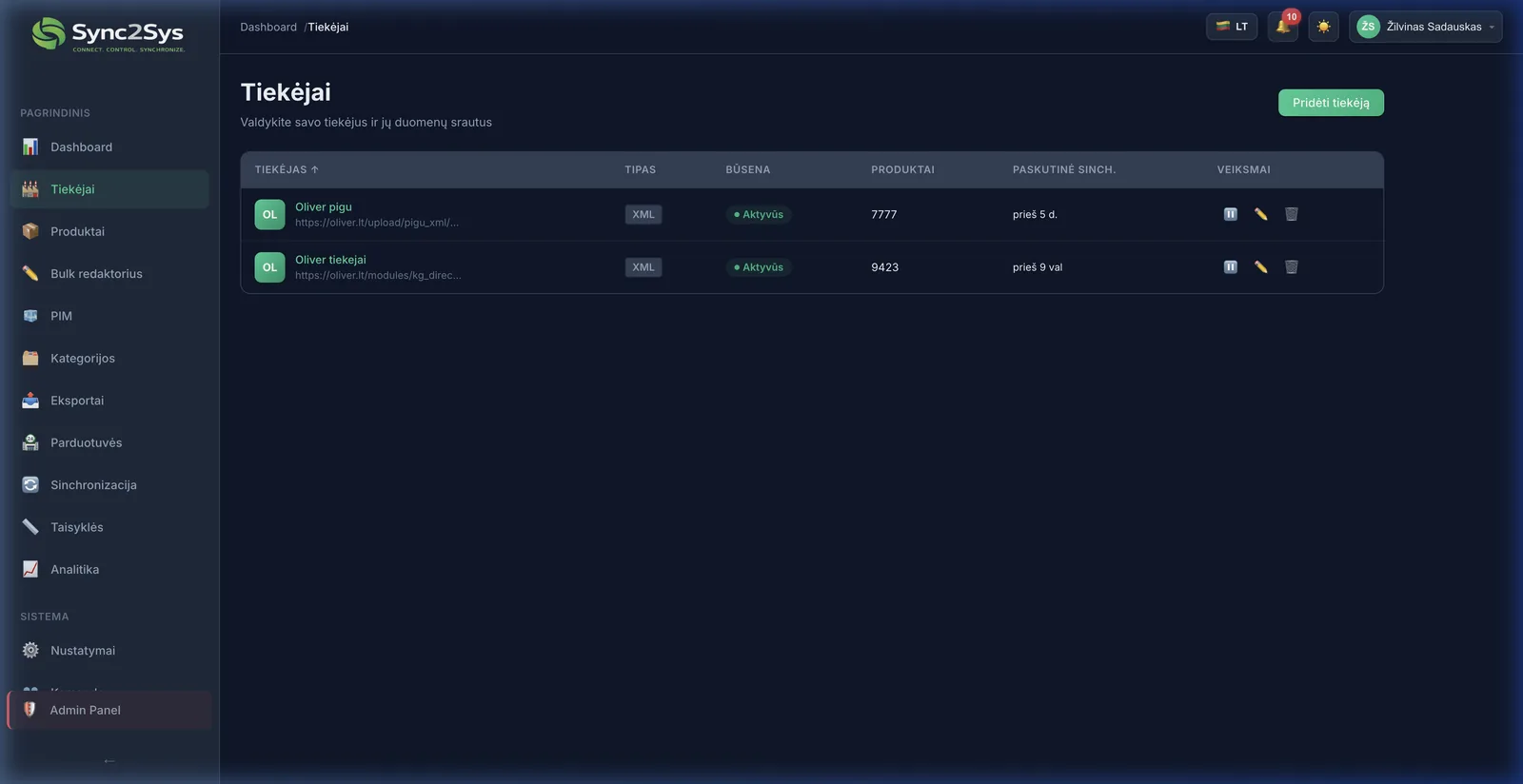Open the Oliver tiekejai supplier link

[x=330, y=260]
